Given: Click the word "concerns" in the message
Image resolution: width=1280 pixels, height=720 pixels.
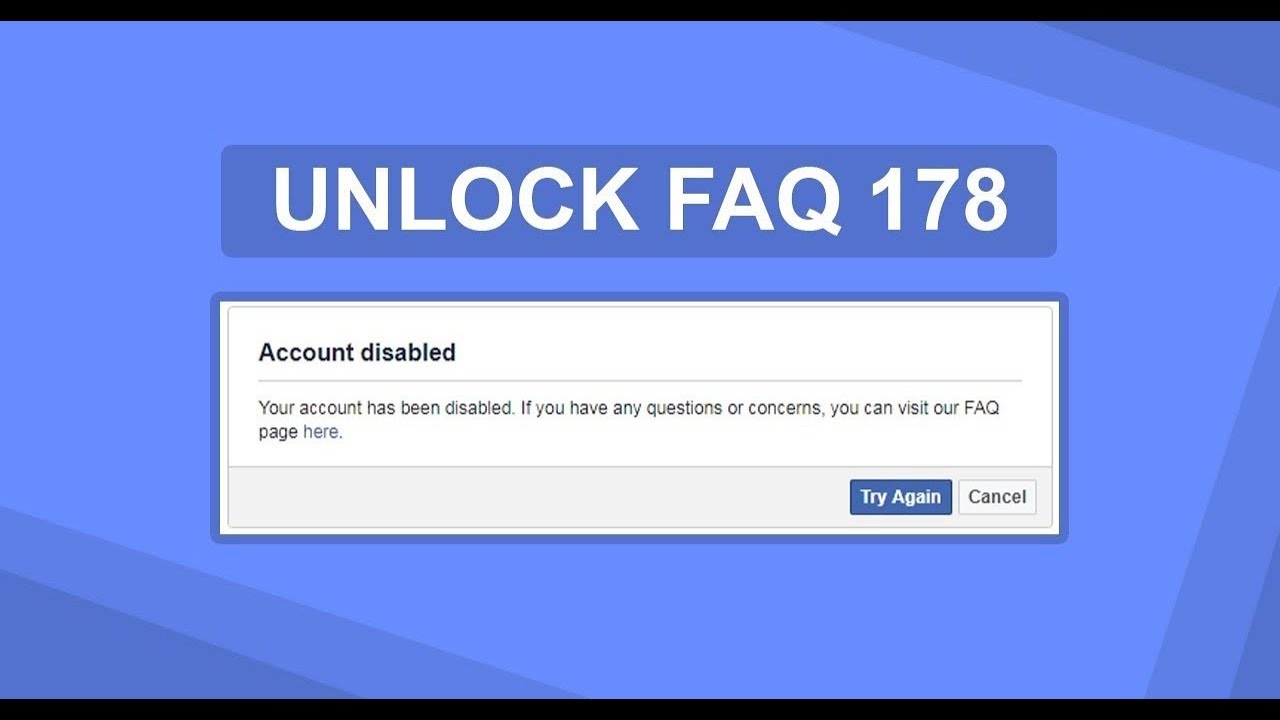Looking at the screenshot, I should 783,409.
